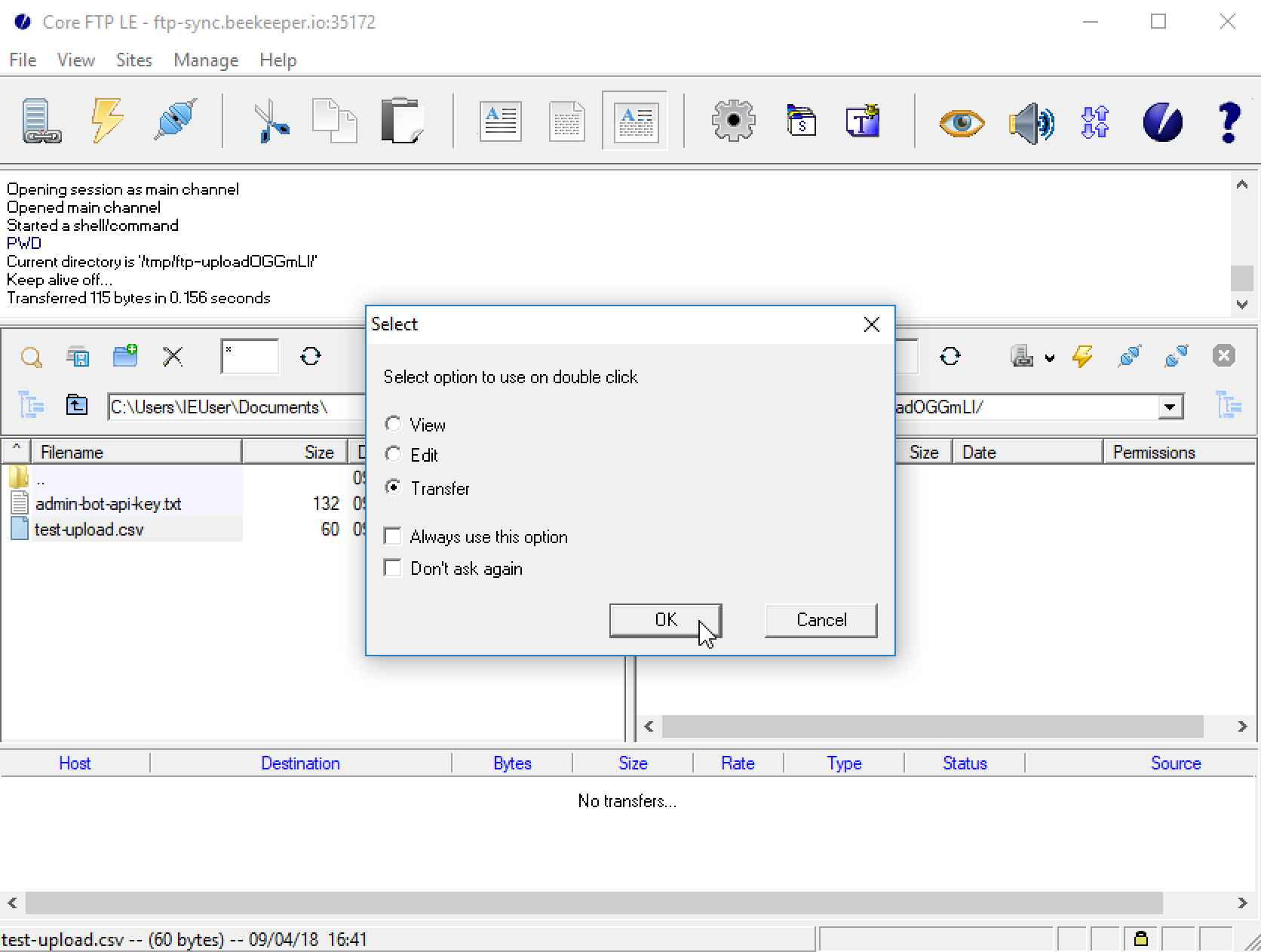
Task: Click the transfer mode arrows icon
Action: click(x=1095, y=122)
